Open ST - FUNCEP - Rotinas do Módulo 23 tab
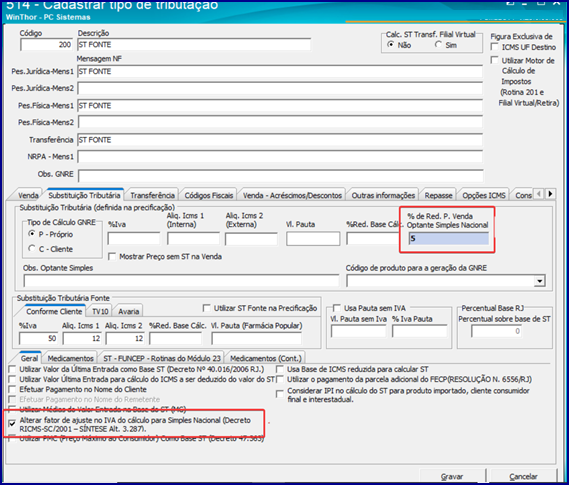Viewport: 569px width, 485px height. pos(162,358)
